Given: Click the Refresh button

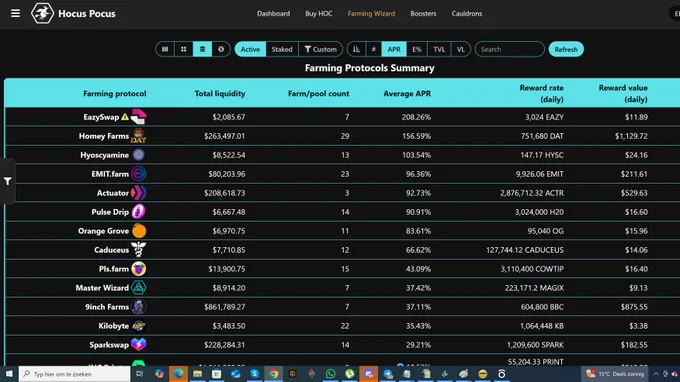Looking at the screenshot, I should 566,49.
